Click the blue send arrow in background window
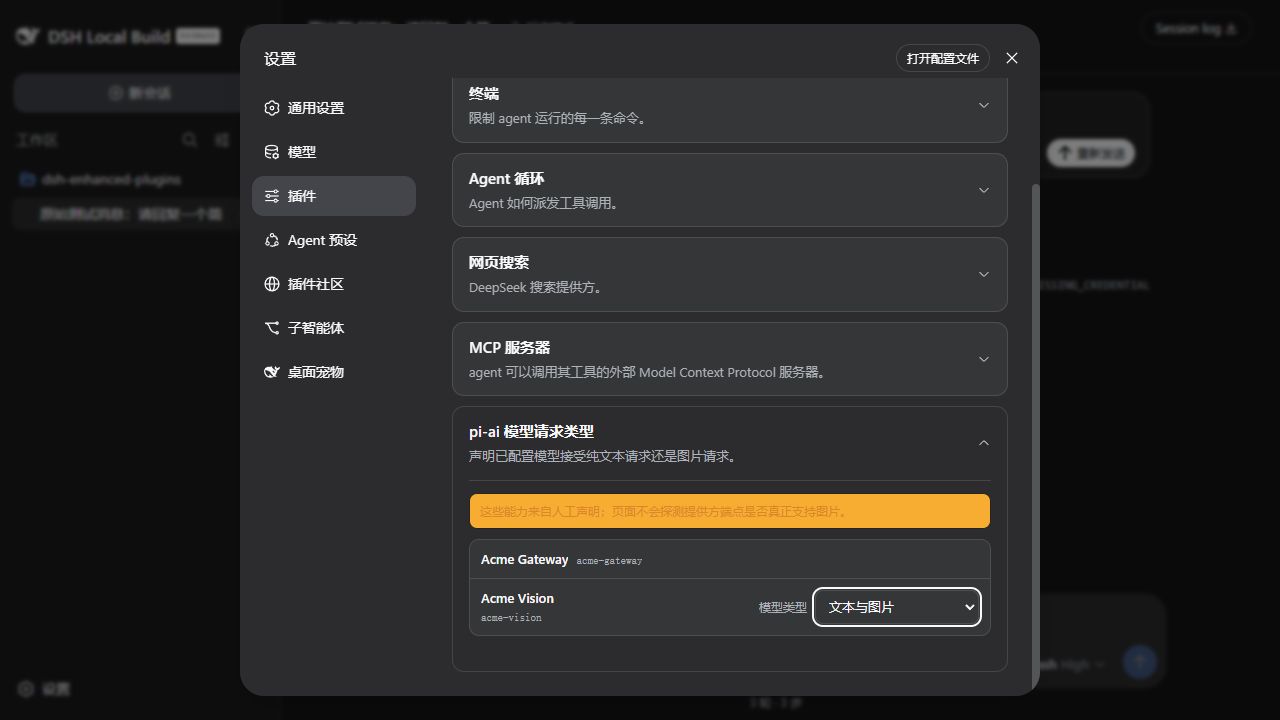The height and width of the screenshot is (720, 1280). (x=1140, y=661)
